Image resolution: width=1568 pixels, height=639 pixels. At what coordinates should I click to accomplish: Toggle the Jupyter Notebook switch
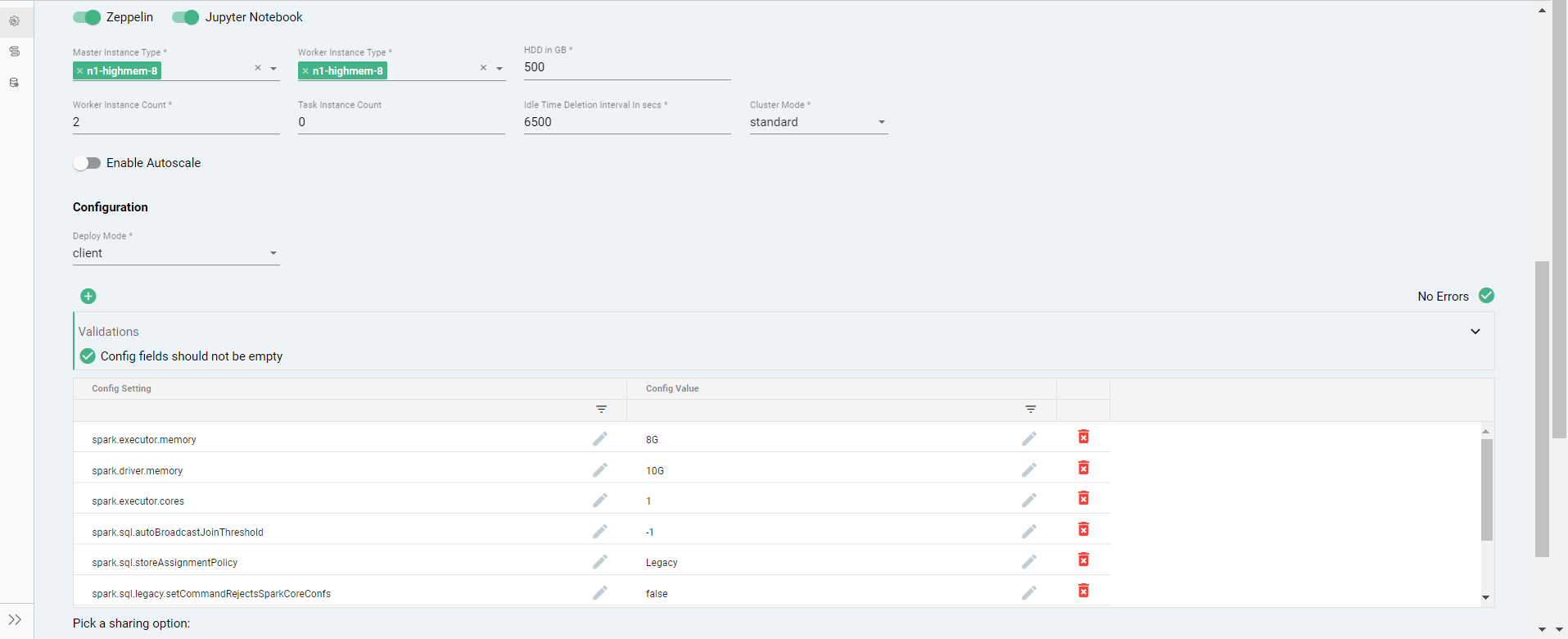[x=186, y=17]
